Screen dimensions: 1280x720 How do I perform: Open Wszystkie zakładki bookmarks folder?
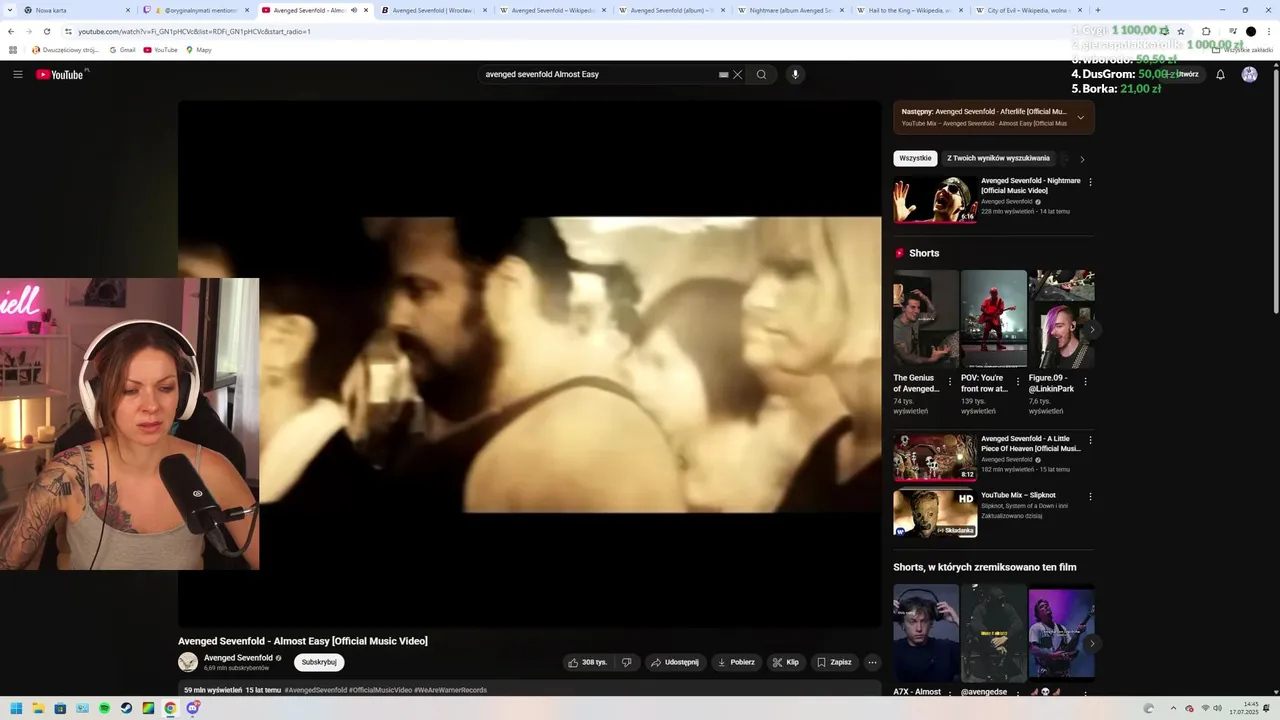click(1243, 49)
